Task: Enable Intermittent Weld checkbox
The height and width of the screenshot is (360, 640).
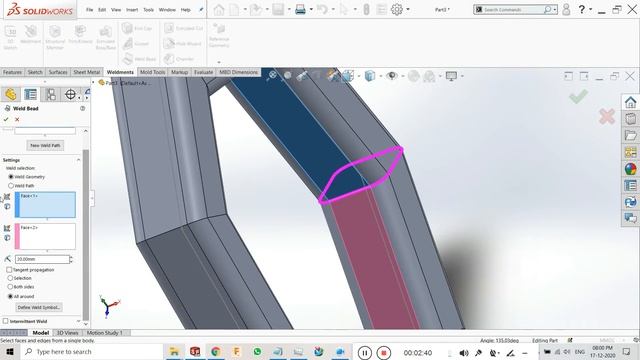Action: [x=6, y=321]
